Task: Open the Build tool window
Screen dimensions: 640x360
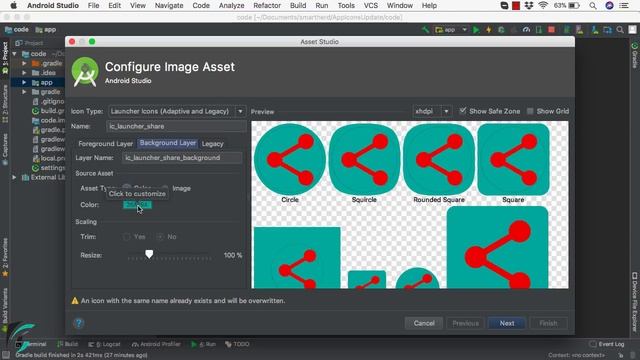Action: pyautogui.click(x=67, y=344)
